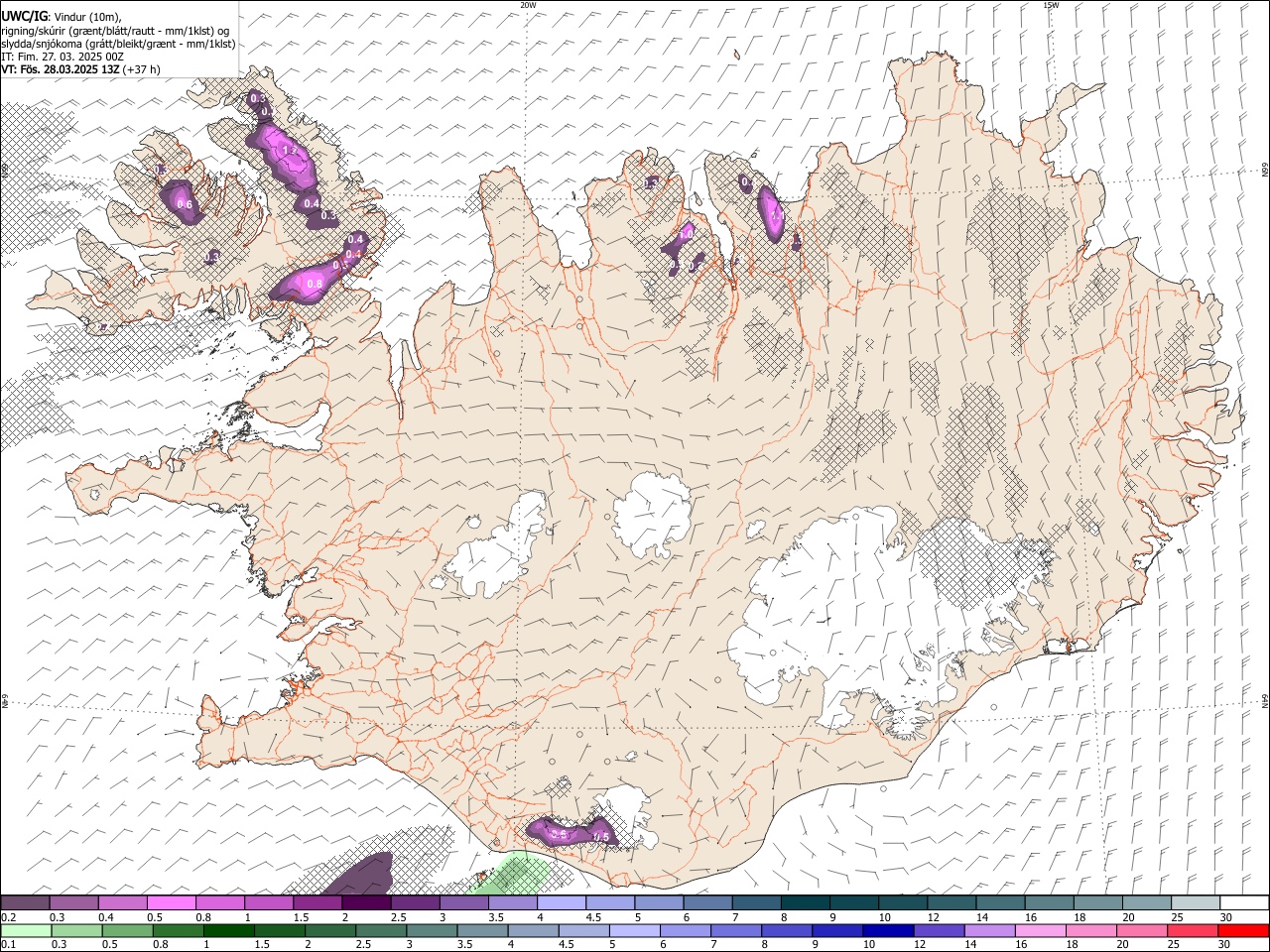Click the violet rain swatch labeled 12

[939, 931]
